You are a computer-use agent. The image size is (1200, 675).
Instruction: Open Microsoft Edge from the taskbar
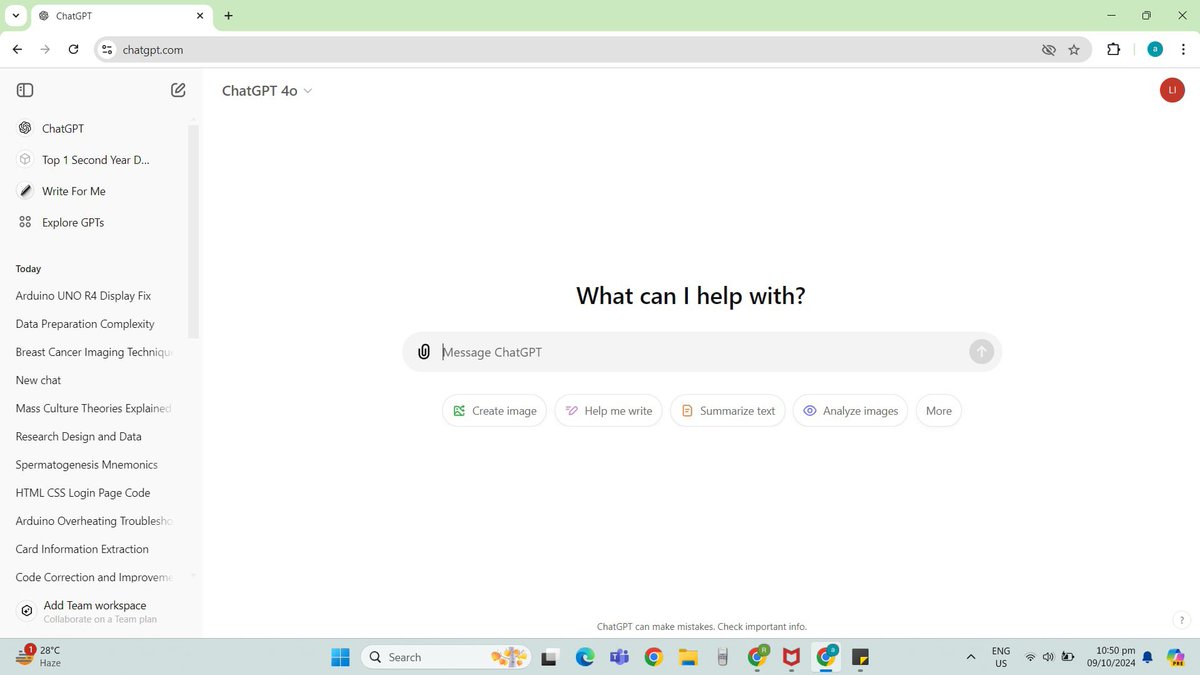(584, 657)
